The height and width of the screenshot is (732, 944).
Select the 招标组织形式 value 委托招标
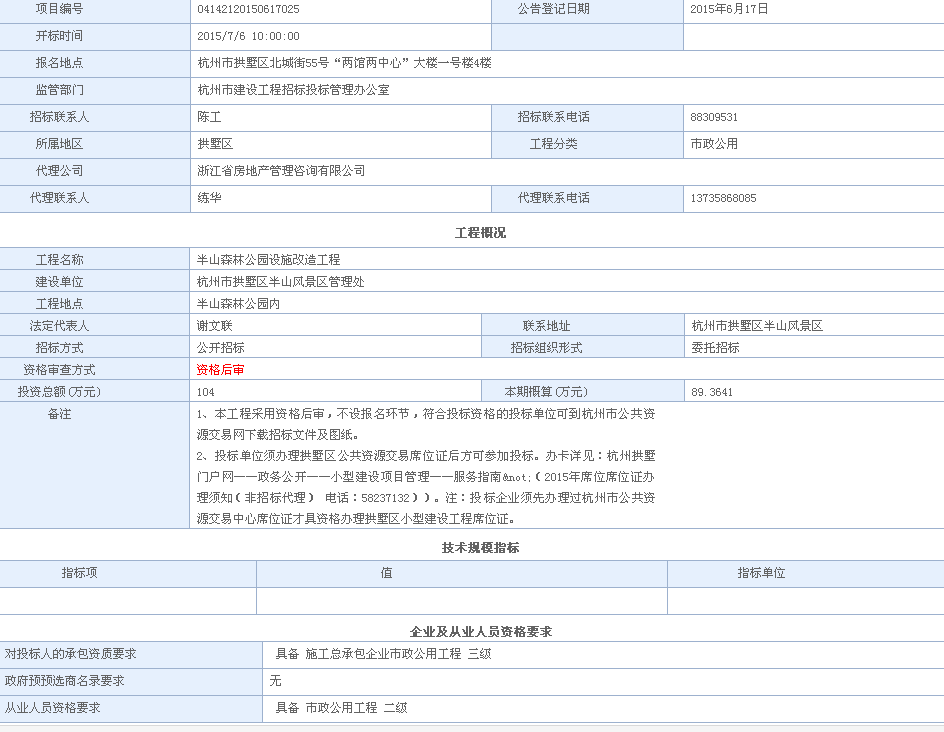[715, 348]
